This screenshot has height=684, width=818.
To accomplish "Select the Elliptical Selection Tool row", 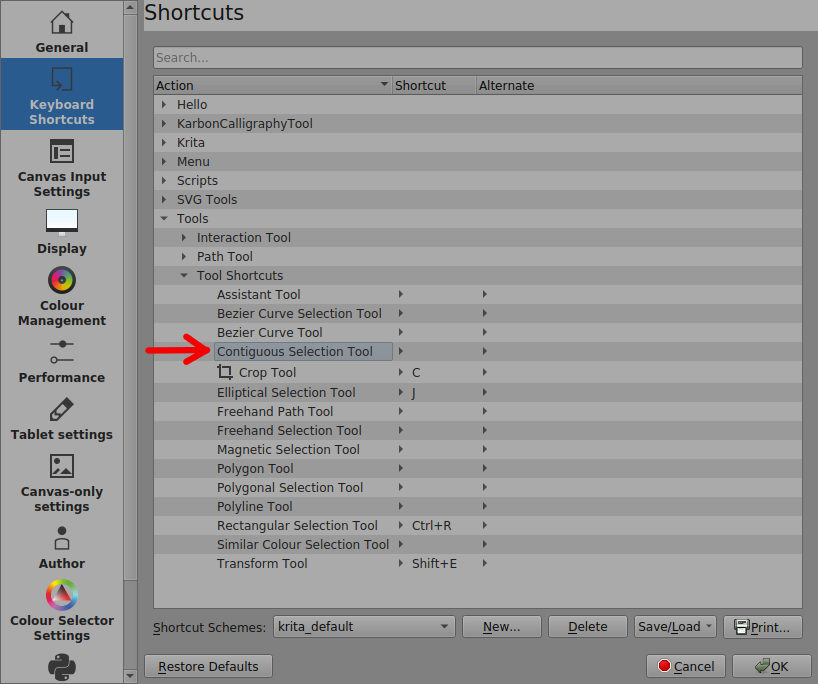I will 478,392.
